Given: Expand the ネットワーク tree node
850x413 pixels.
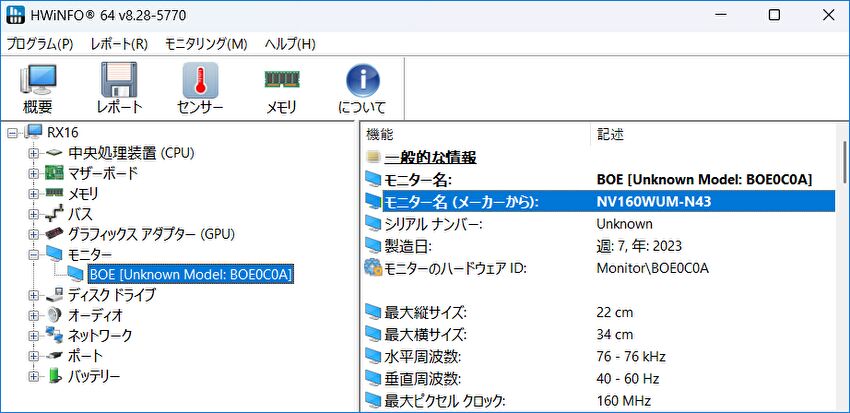Looking at the screenshot, I should 34,335.
